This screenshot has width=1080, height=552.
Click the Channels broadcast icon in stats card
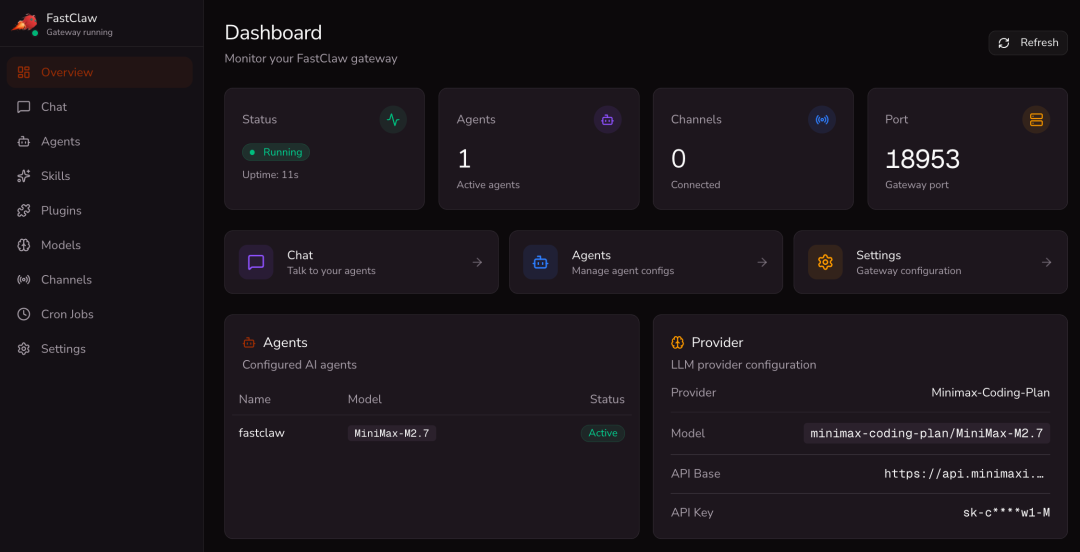pyautogui.click(x=821, y=120)
